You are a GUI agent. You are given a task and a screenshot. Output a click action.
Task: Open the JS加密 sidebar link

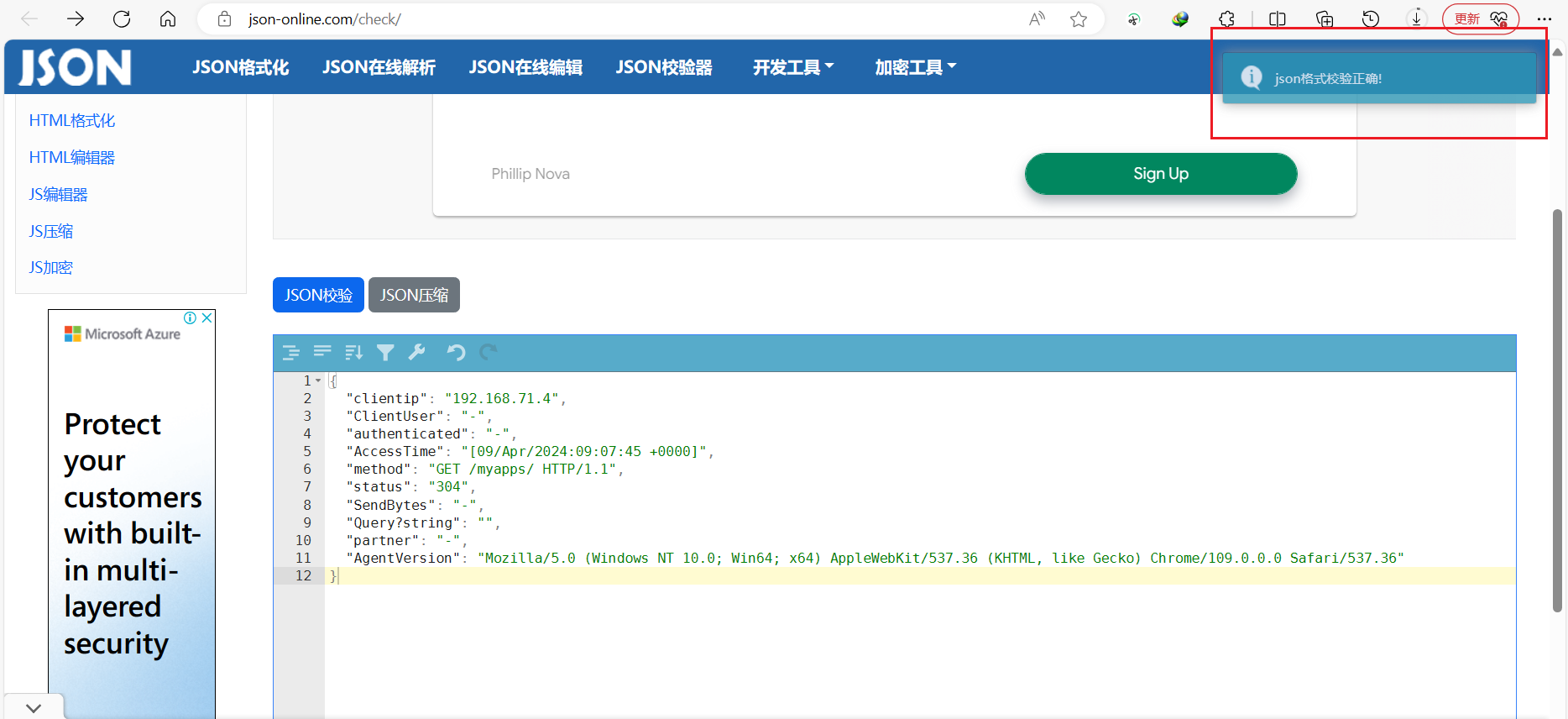tap(51, 267)
